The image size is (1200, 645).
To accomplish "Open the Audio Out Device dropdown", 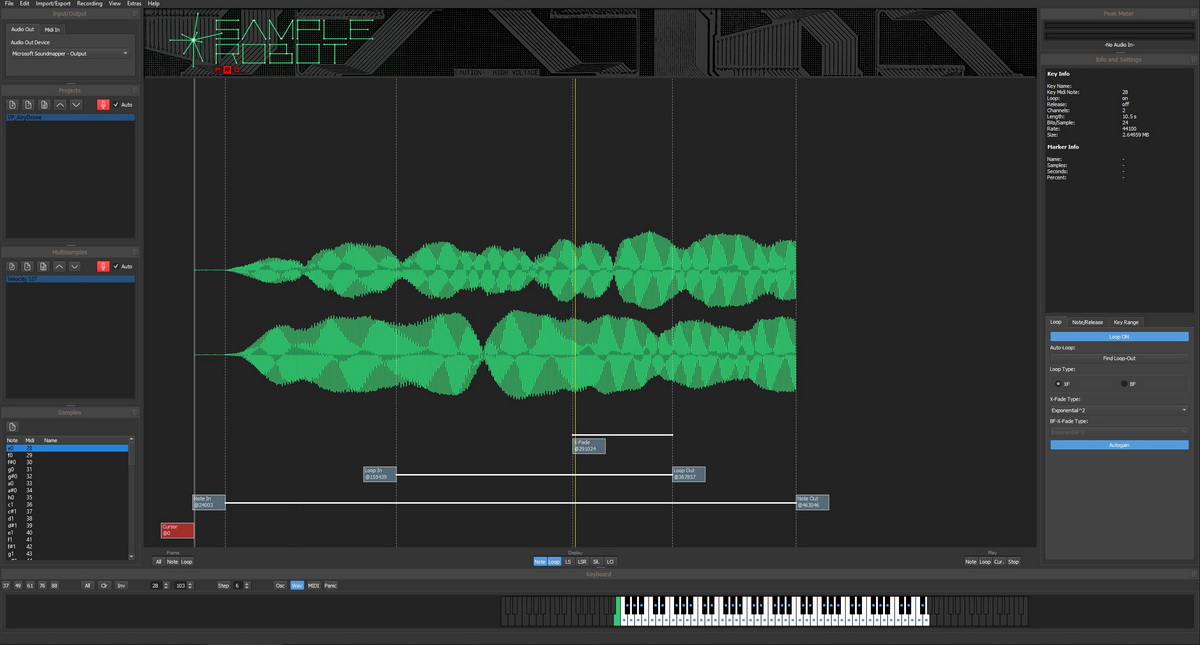I will click(70, 53).
